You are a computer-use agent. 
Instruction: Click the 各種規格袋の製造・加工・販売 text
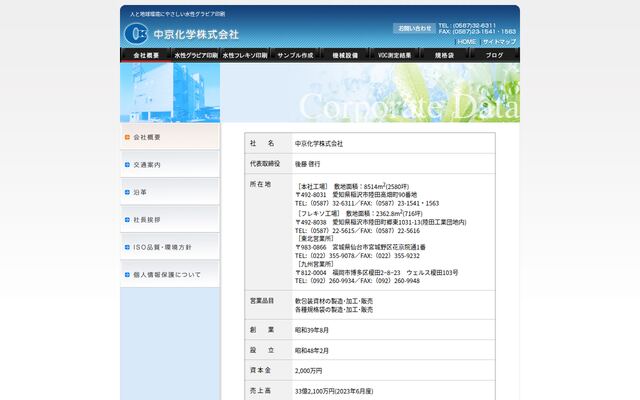(334, 310)
